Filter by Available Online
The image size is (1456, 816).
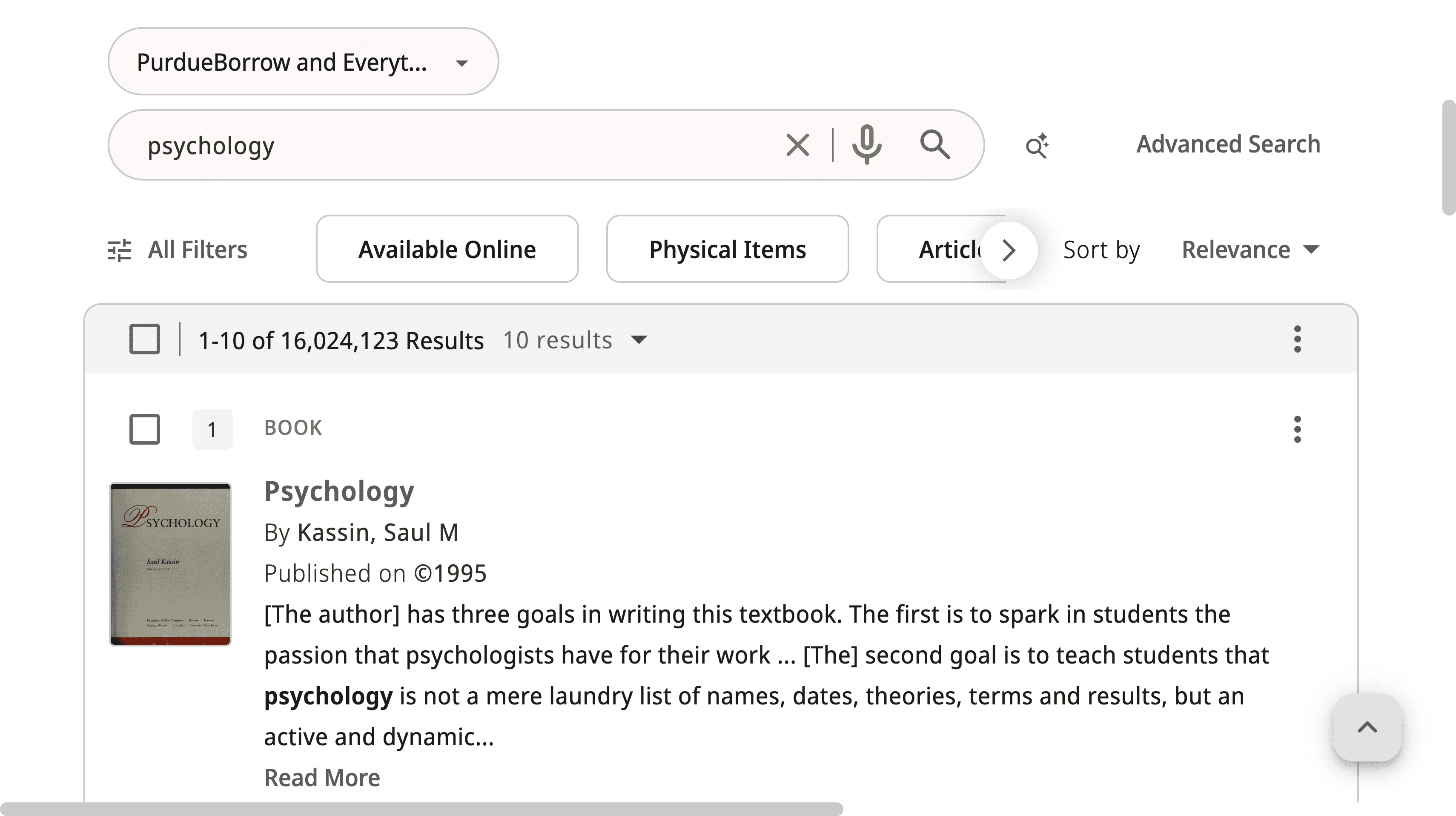pyautogui.click(x=447, y=250)
